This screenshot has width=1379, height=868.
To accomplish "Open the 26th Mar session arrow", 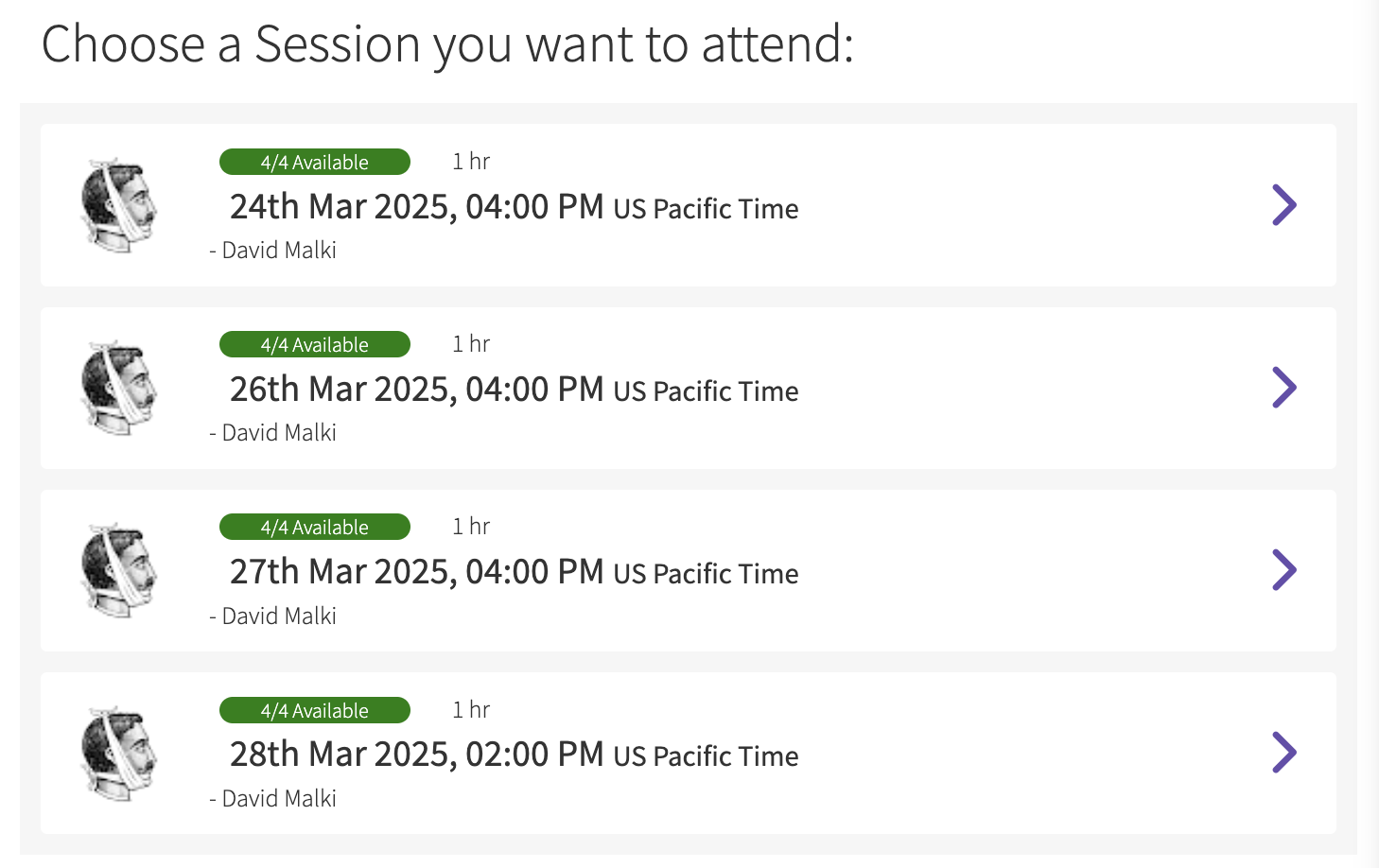I will click(1283, 388).
